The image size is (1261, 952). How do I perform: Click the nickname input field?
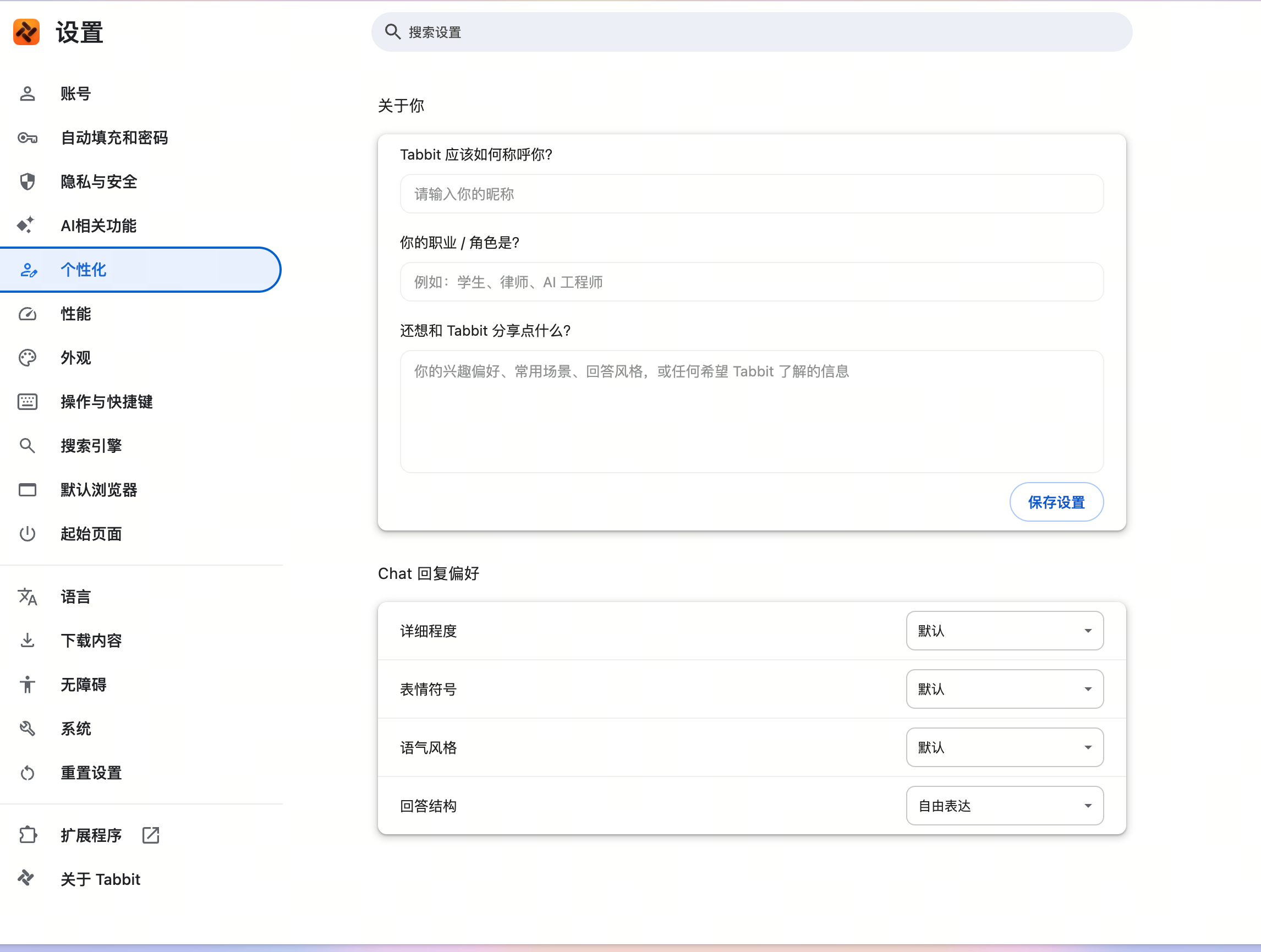(x=752, y=194)
